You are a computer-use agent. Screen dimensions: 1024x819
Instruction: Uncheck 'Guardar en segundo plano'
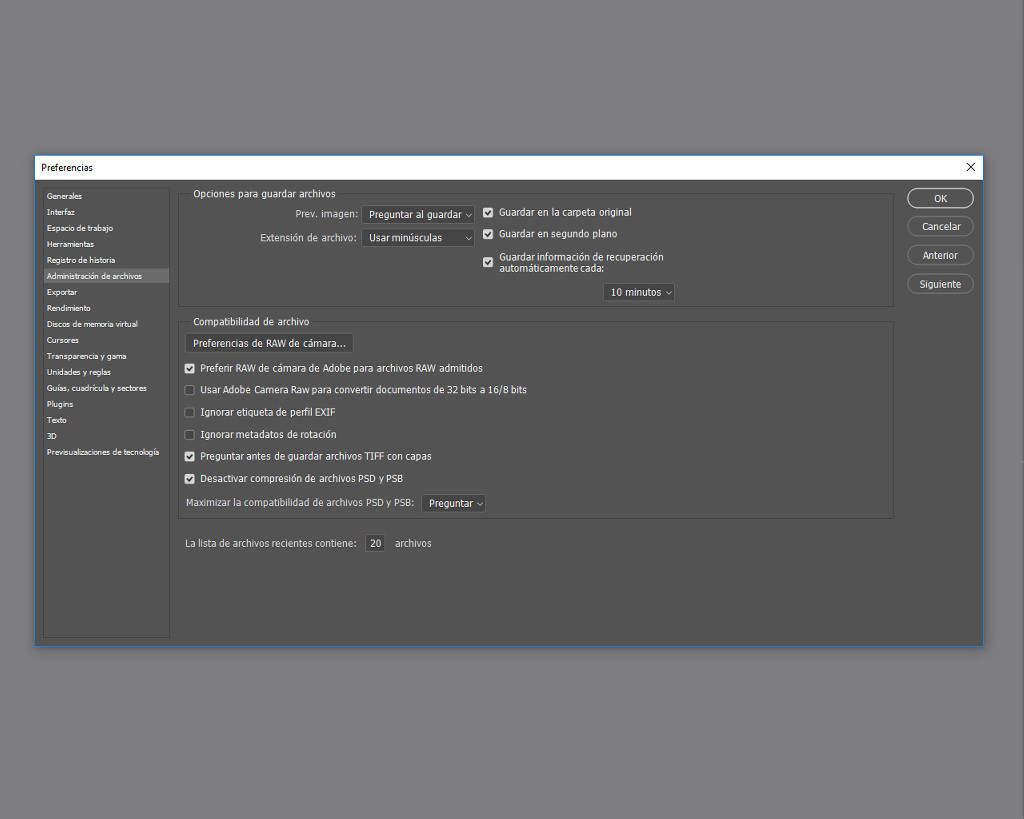(x=488, y=234)
